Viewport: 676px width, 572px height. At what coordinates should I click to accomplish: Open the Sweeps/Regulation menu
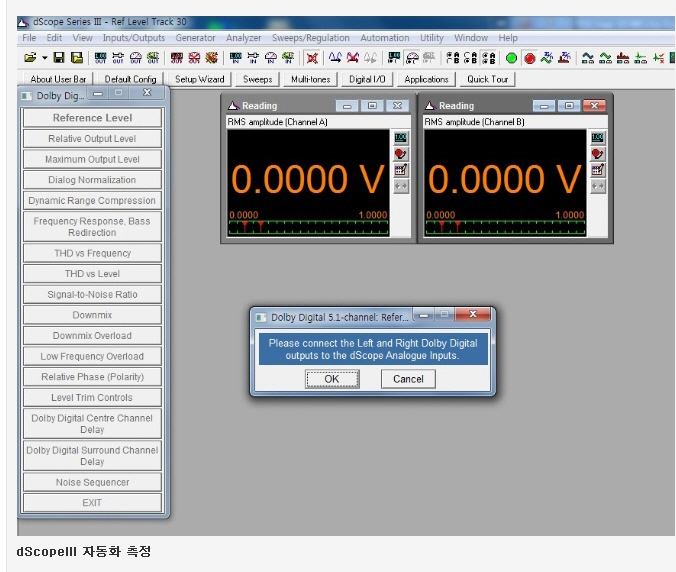(311, 38)
